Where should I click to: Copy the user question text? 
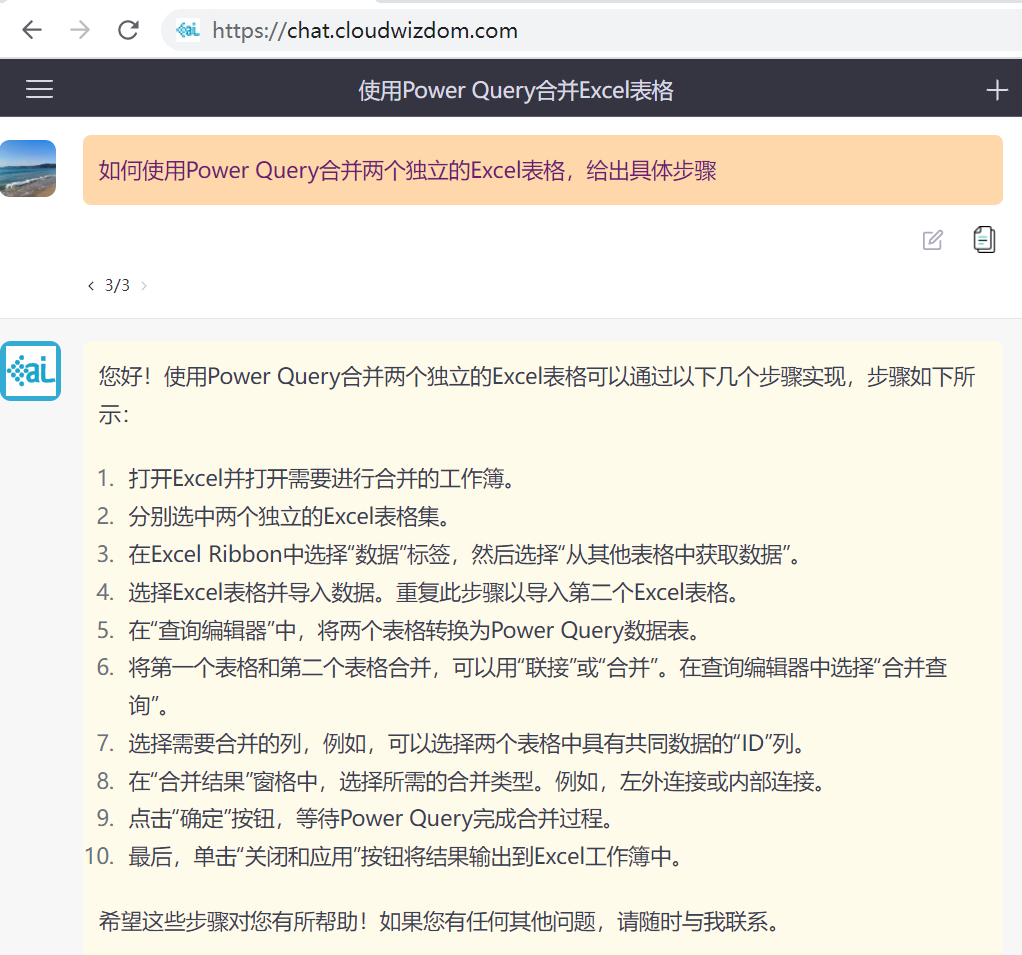tap(984, 240)
